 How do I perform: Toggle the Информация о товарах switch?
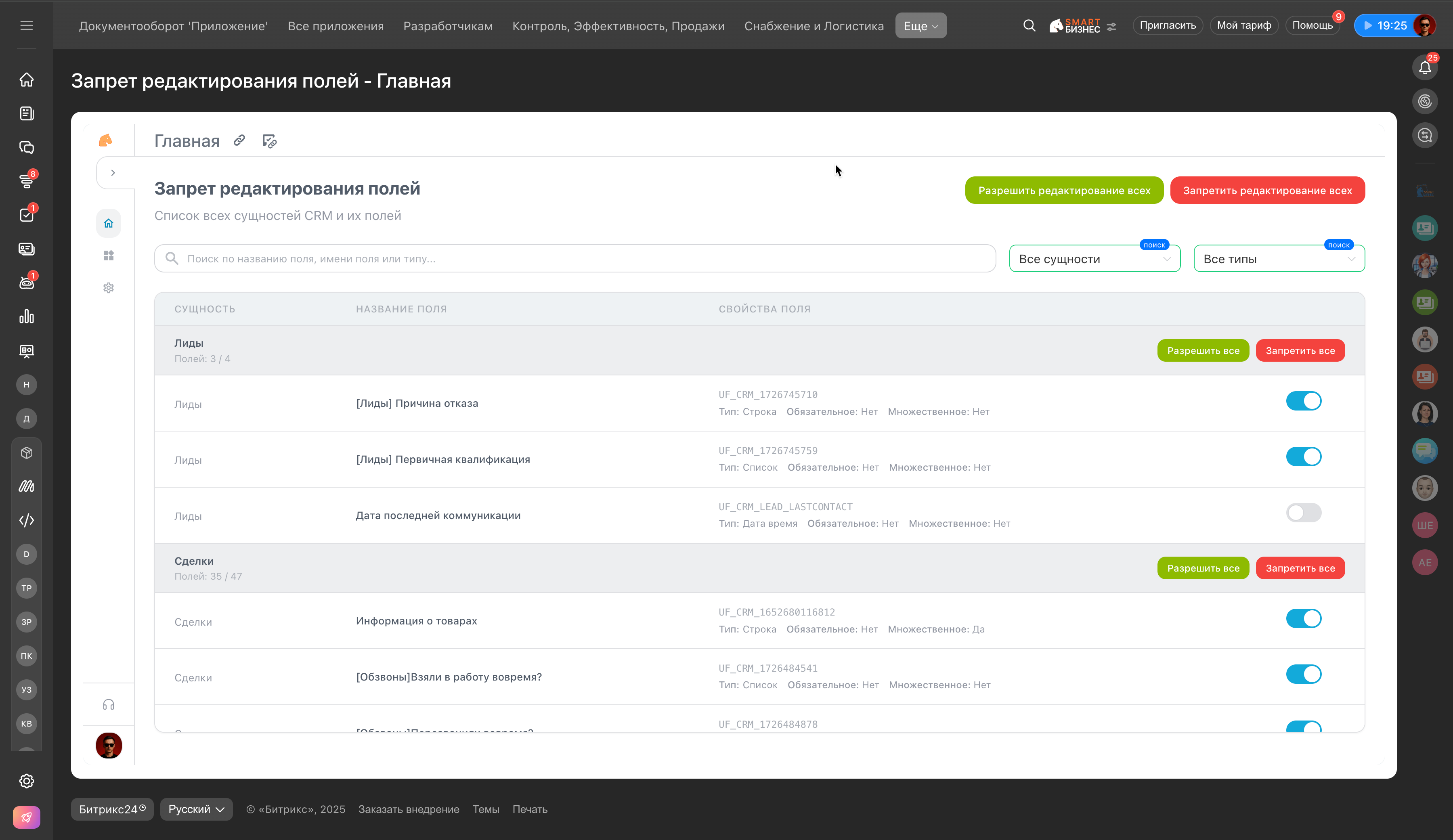click(1303, 618)
